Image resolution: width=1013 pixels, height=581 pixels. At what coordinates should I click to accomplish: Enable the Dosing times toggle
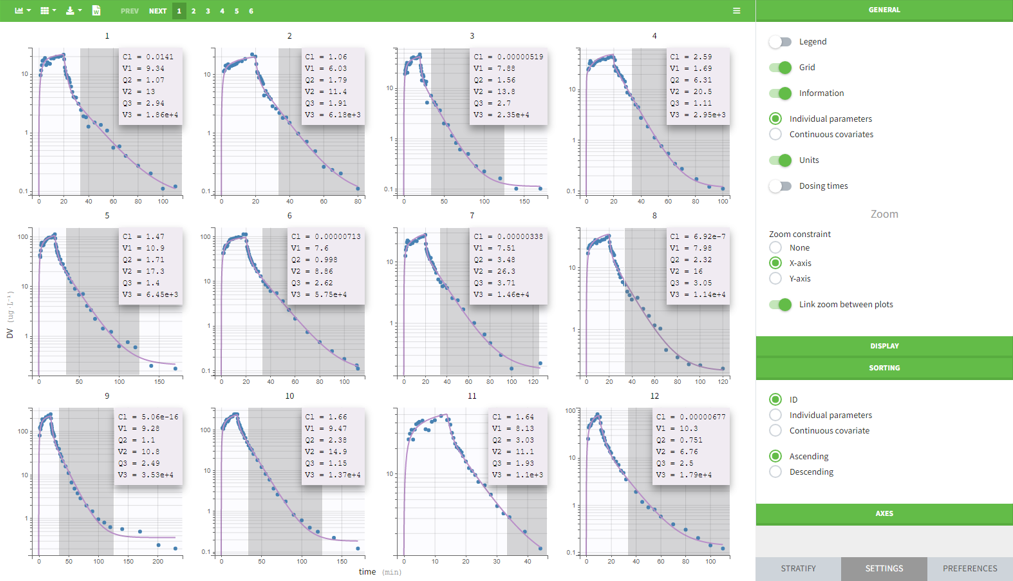pos(780,186)
